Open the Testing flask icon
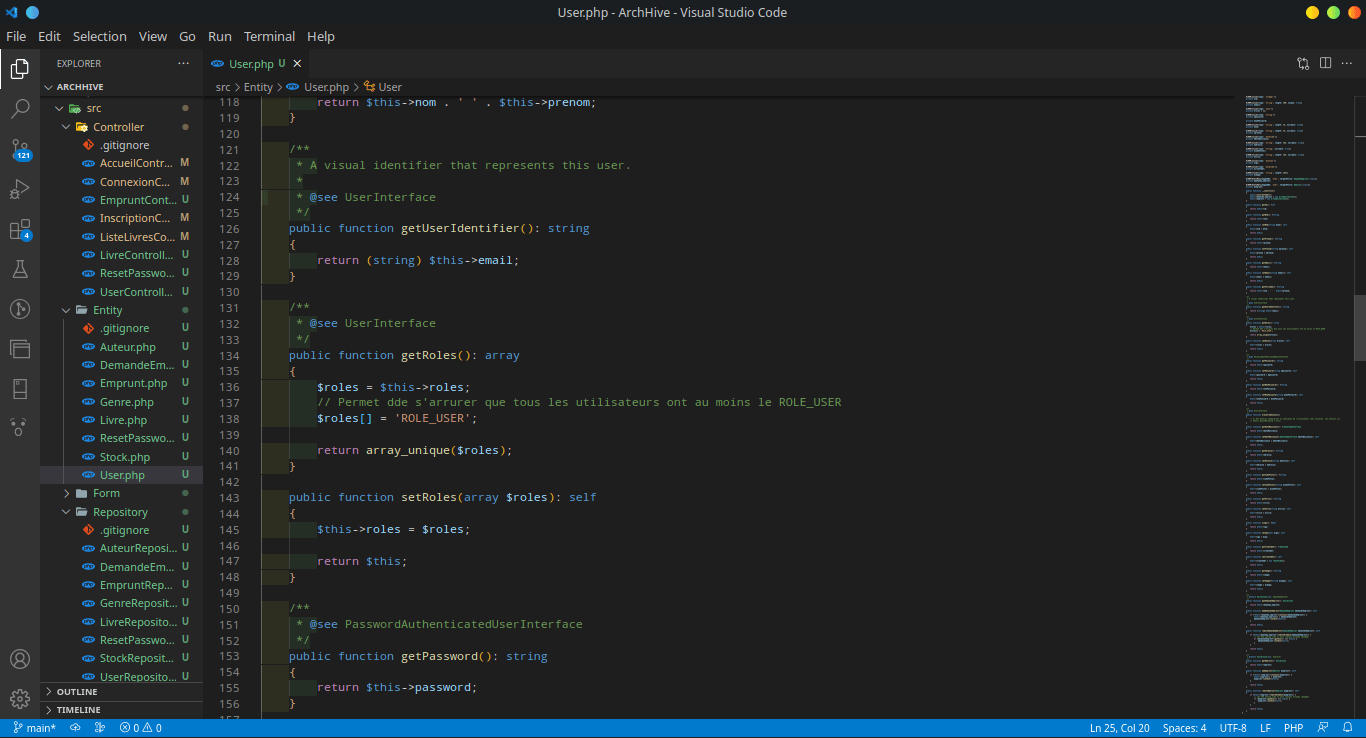This screenshot has width=1366, height=738. [x=20, y=269]
